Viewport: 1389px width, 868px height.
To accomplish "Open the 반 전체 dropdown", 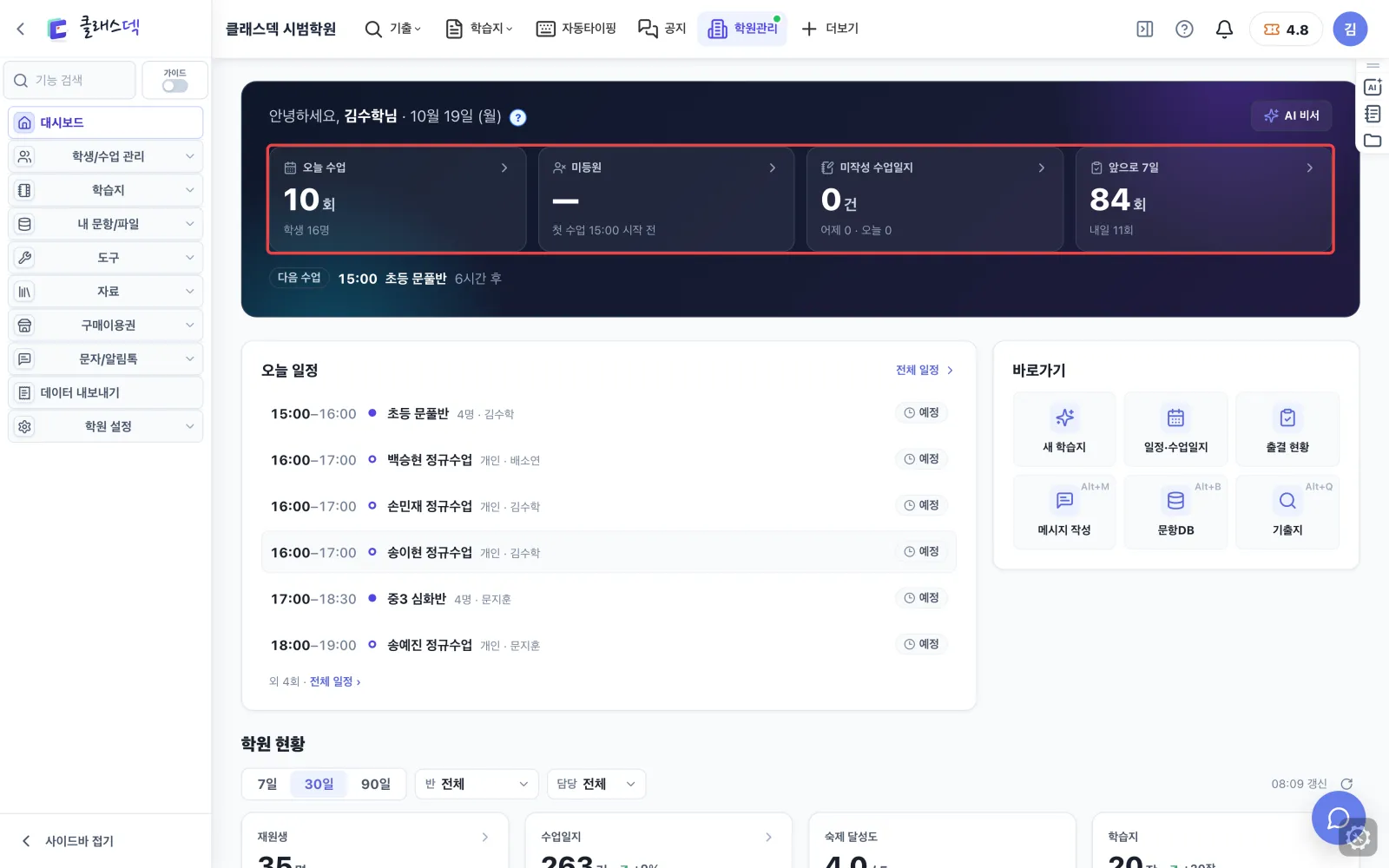I will [477, 784].
